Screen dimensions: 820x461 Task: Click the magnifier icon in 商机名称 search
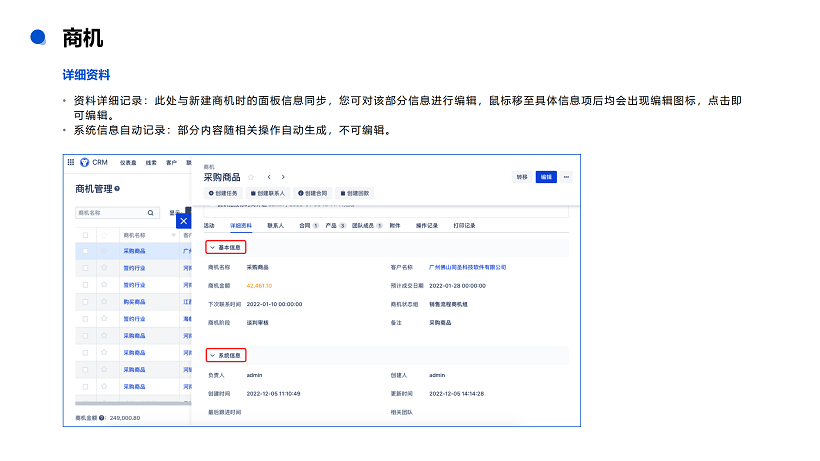(x=151, y=213)
